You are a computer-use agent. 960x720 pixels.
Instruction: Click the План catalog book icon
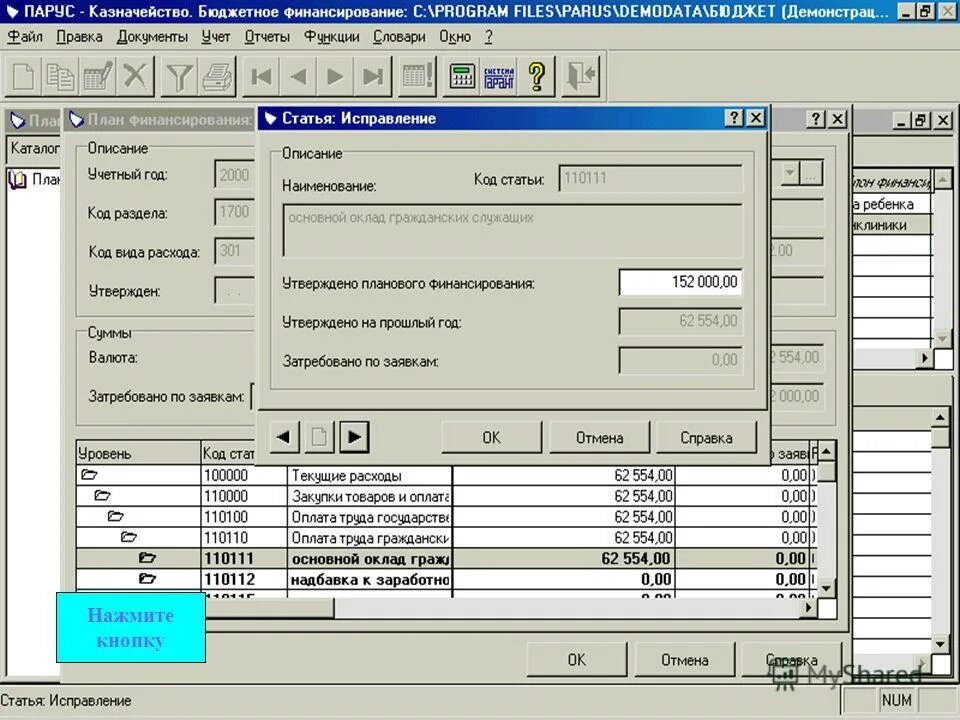click(x=18, y=180)
